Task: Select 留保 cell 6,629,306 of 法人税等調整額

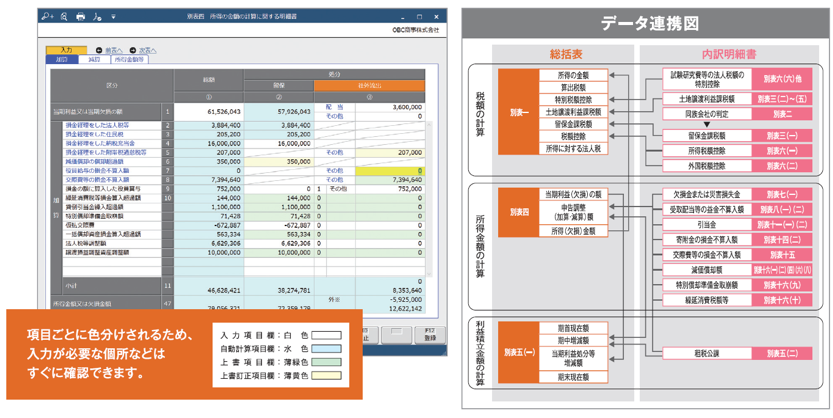Action: [279, 243]
